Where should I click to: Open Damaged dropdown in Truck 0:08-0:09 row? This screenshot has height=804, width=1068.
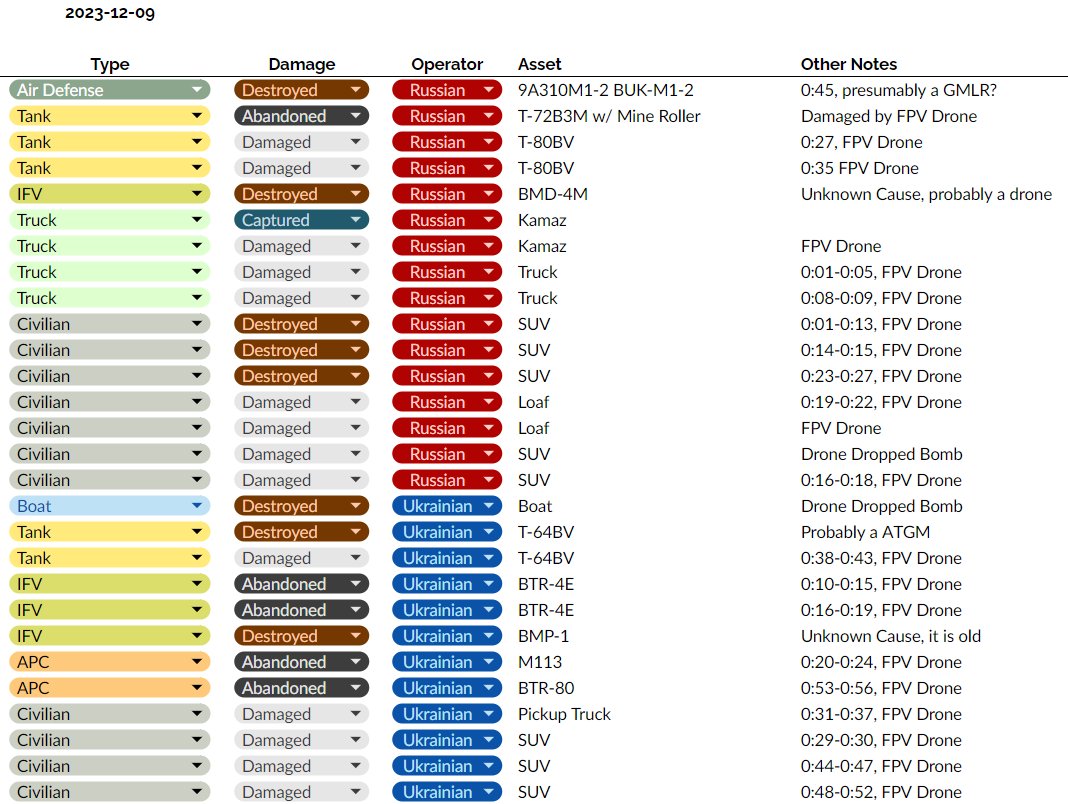[301, 298]
